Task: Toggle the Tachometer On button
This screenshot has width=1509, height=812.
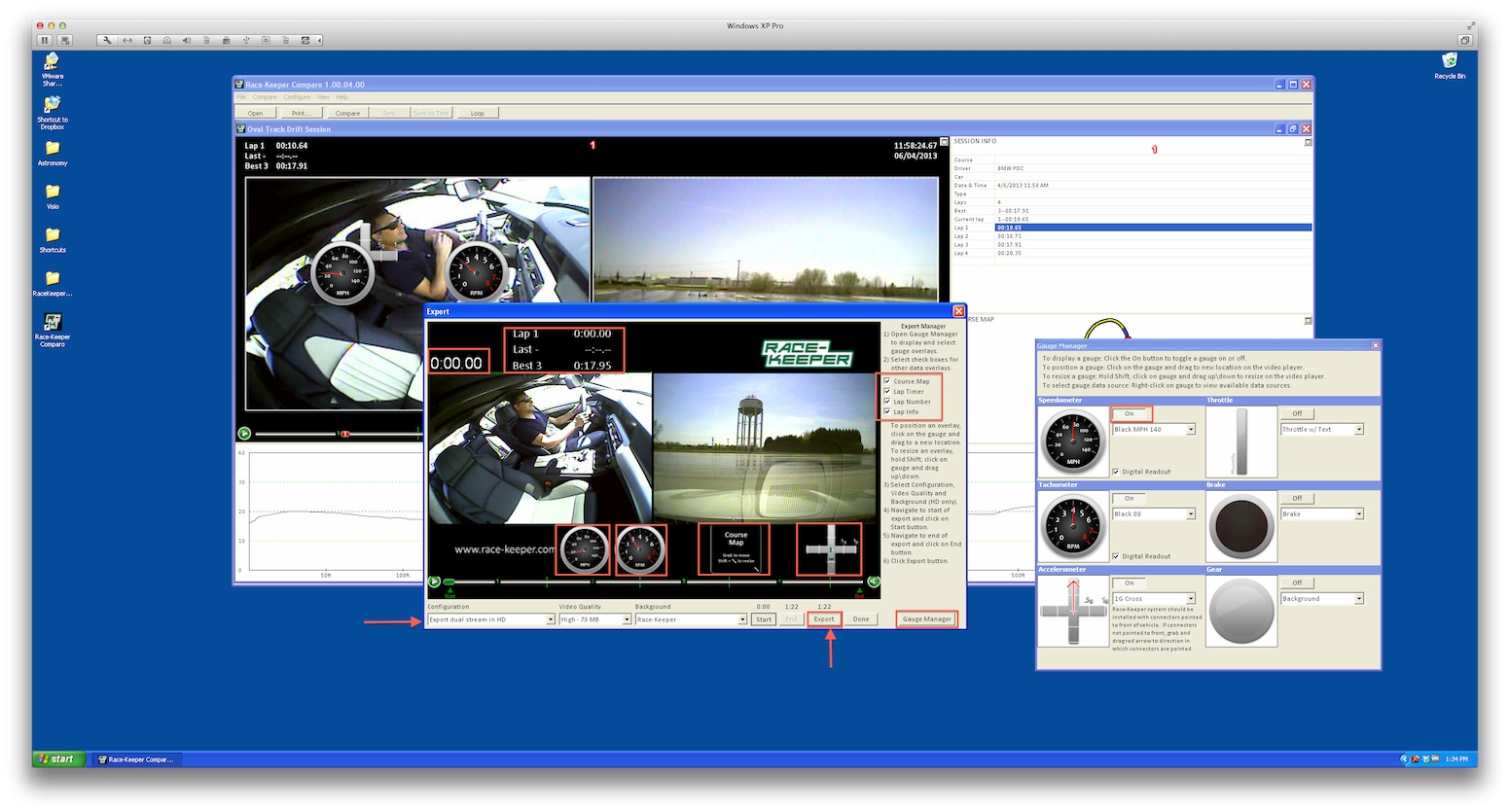Action: click(x=1131, y=498)
